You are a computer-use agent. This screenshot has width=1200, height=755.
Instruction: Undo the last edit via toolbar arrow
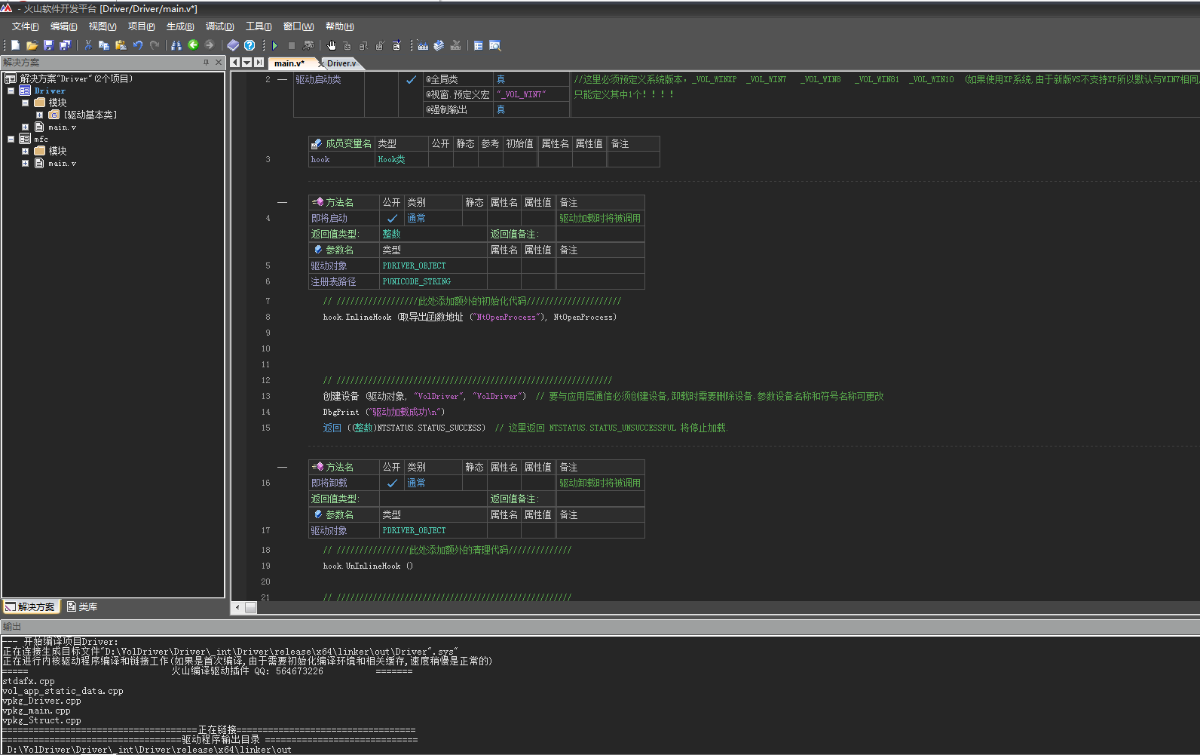[137, 45]
